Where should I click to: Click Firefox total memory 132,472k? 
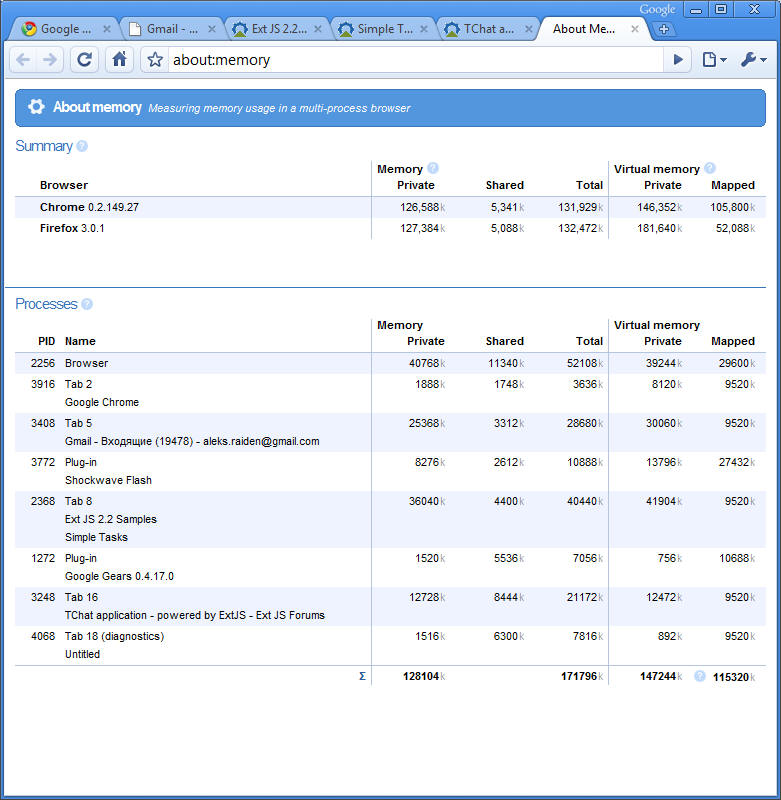[581, 228]
